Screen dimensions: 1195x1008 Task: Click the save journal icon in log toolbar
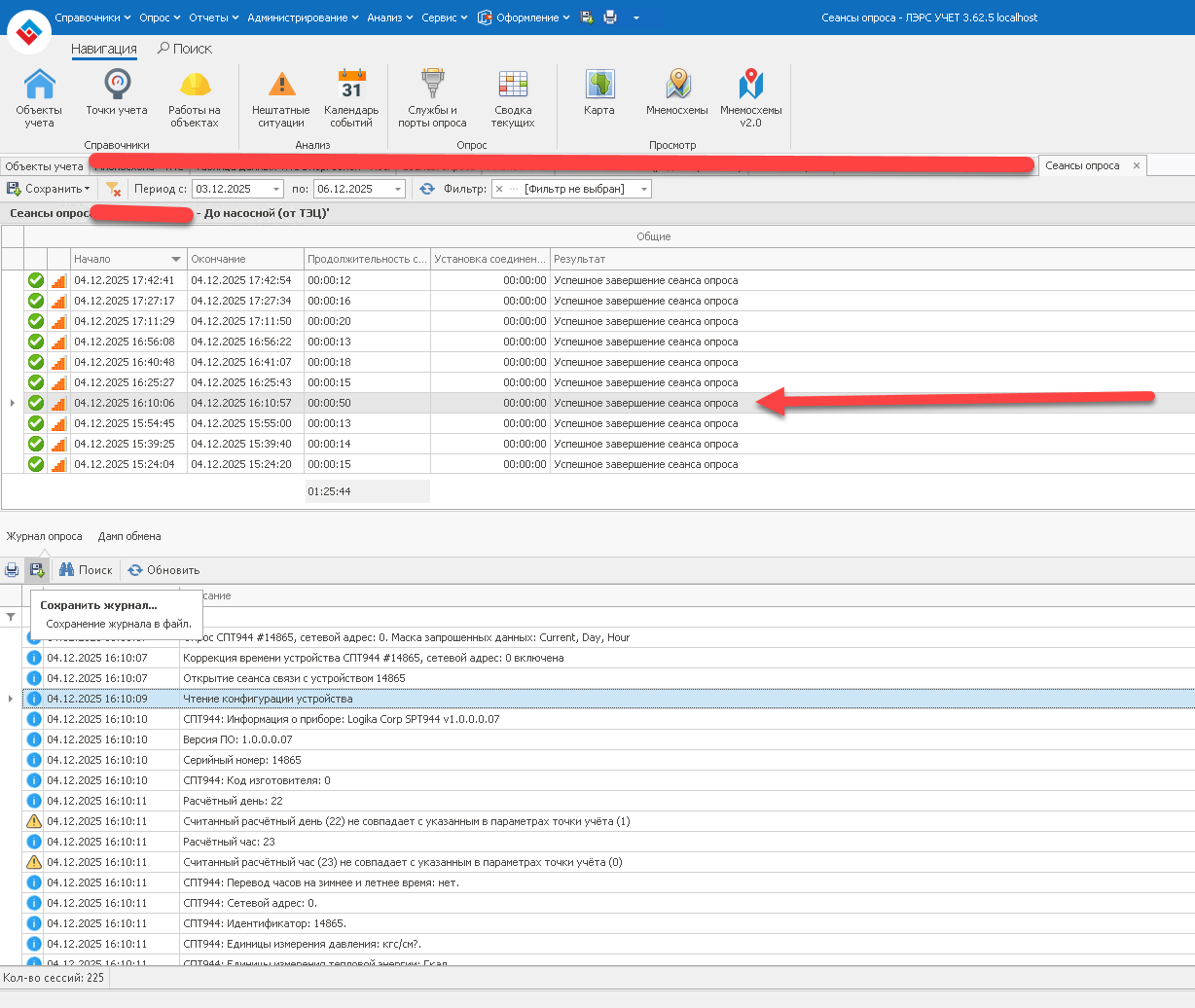37,570
